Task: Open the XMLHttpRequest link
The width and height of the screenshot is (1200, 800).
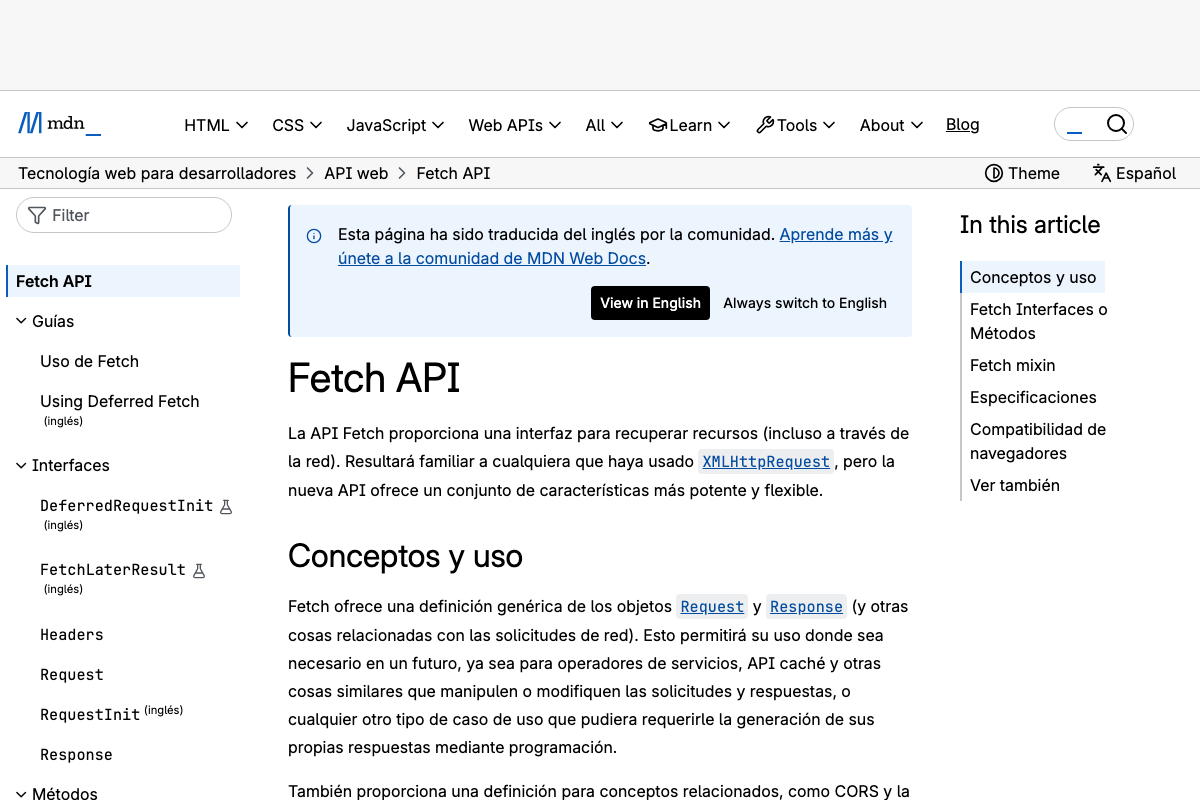Action: tap(766, 462)
